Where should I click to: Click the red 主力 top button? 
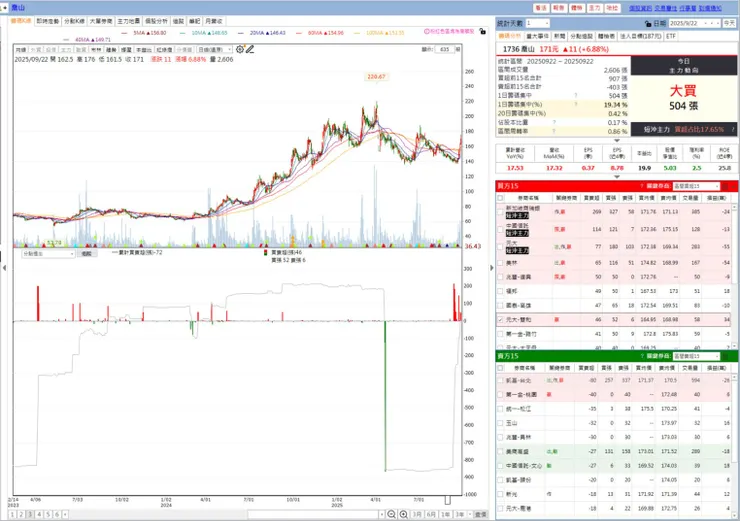tap(595, 8)
